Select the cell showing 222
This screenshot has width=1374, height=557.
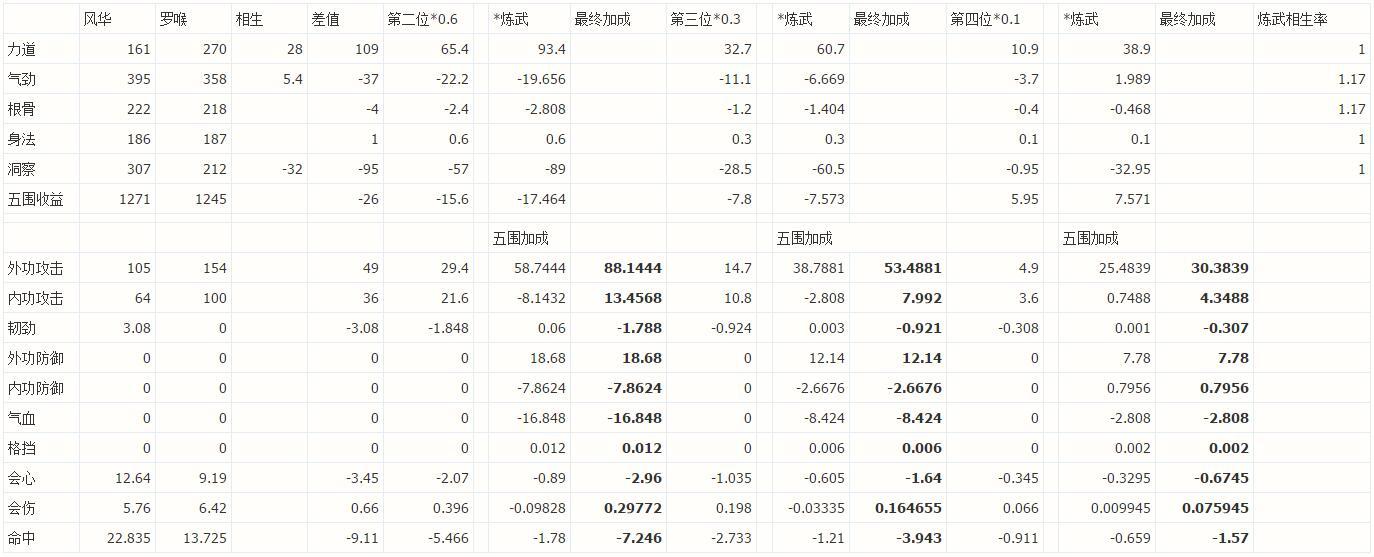coord(138,109)
